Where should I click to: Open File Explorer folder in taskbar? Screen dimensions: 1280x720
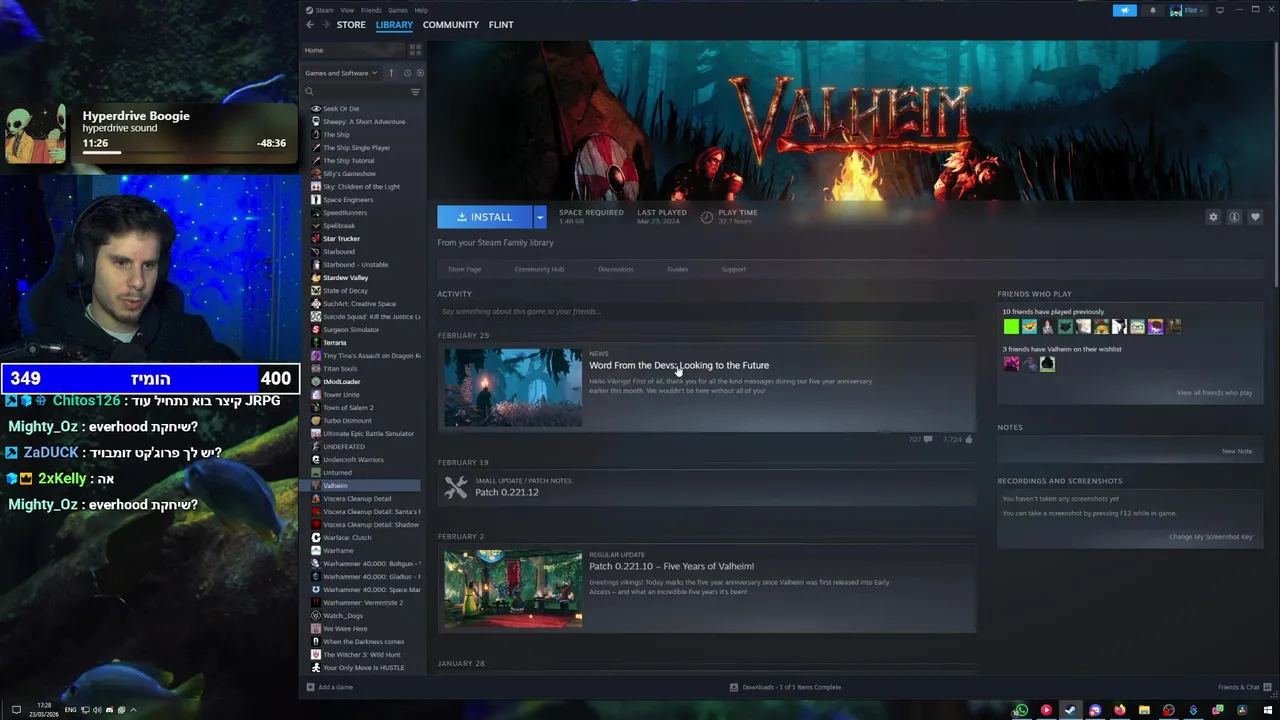(x=1144, y=710)
